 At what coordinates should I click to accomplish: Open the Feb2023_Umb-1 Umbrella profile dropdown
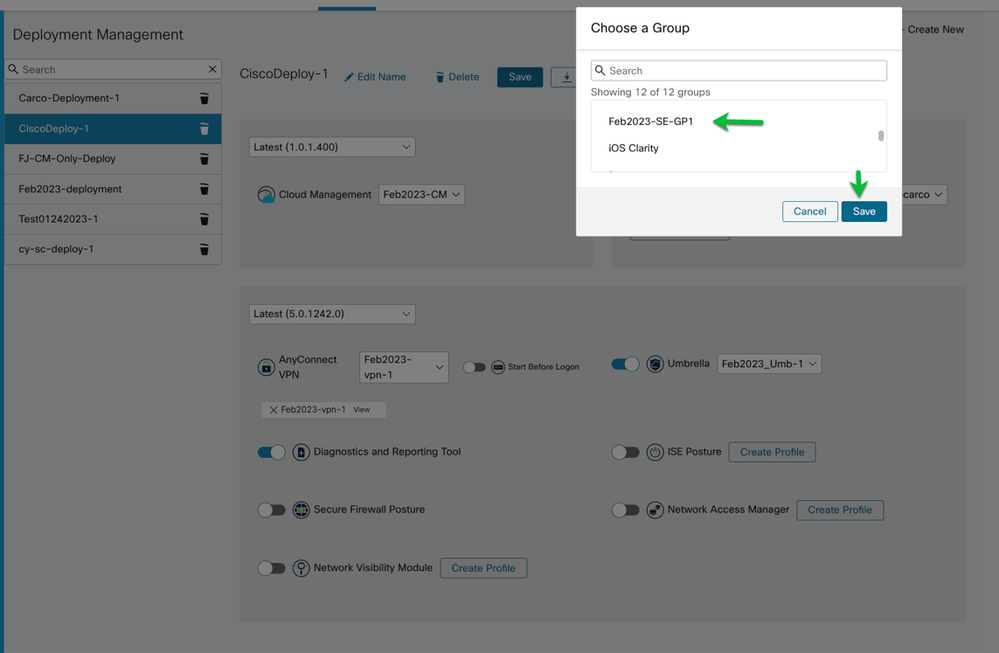(769, 364)
